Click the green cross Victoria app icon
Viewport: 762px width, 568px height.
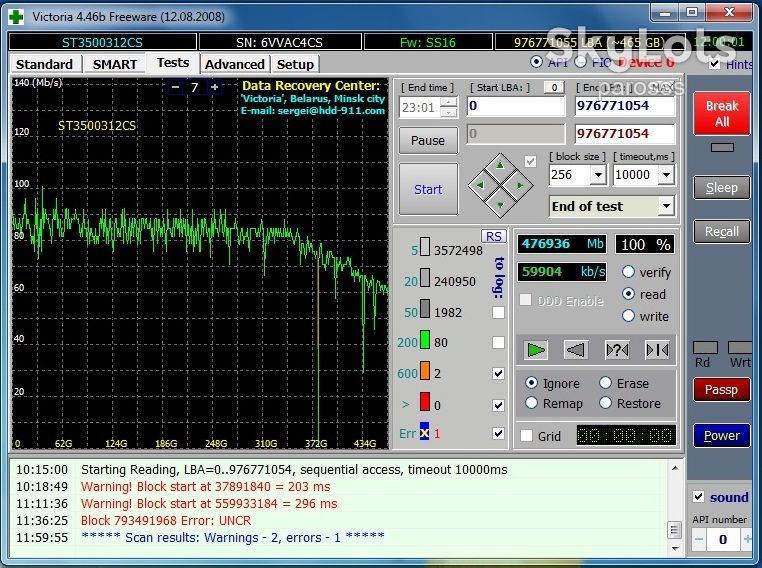(x=17, y=17)
